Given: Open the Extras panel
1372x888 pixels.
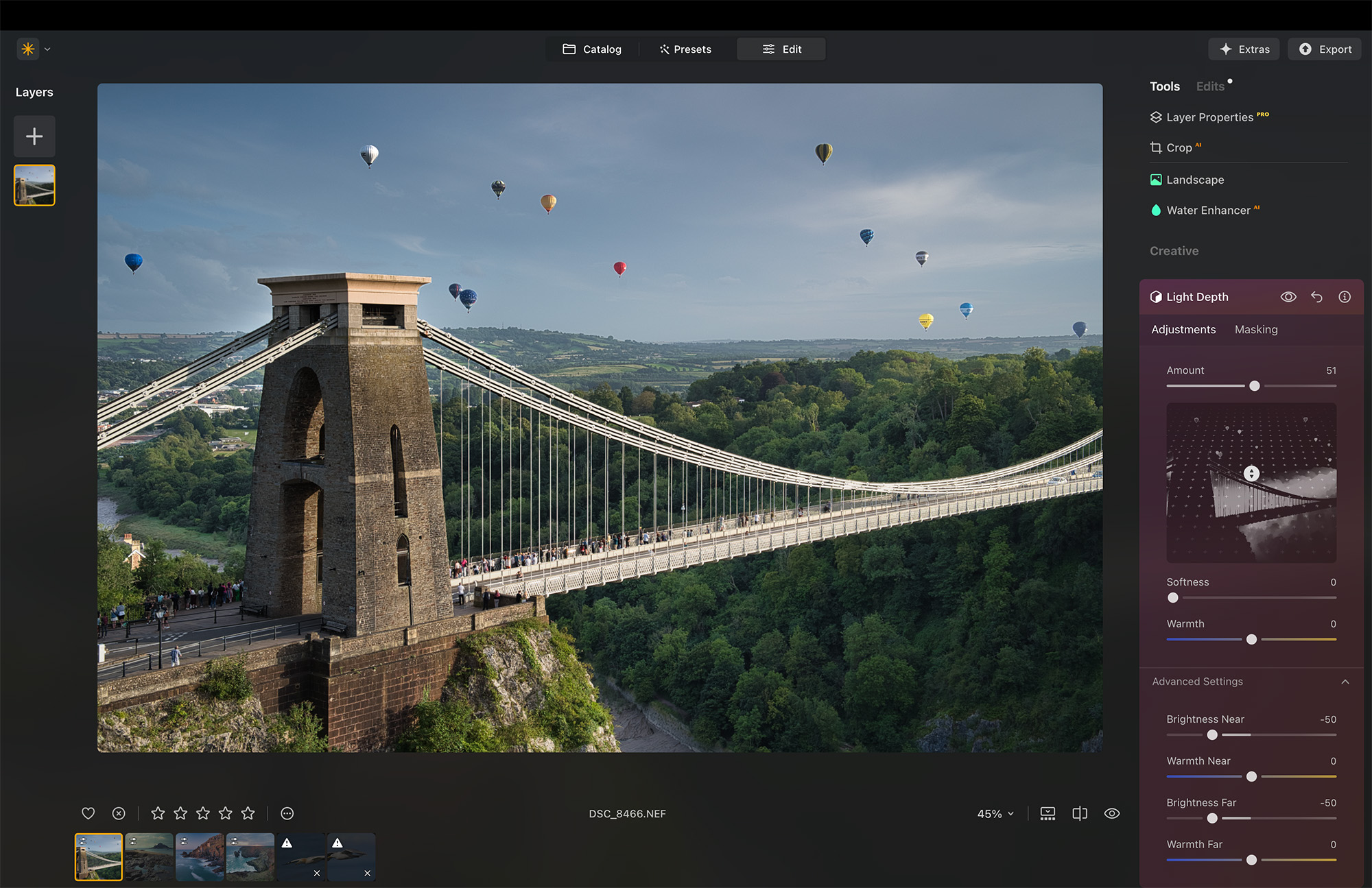Looking at the screenshot, I should click(x=1244, y=49).
